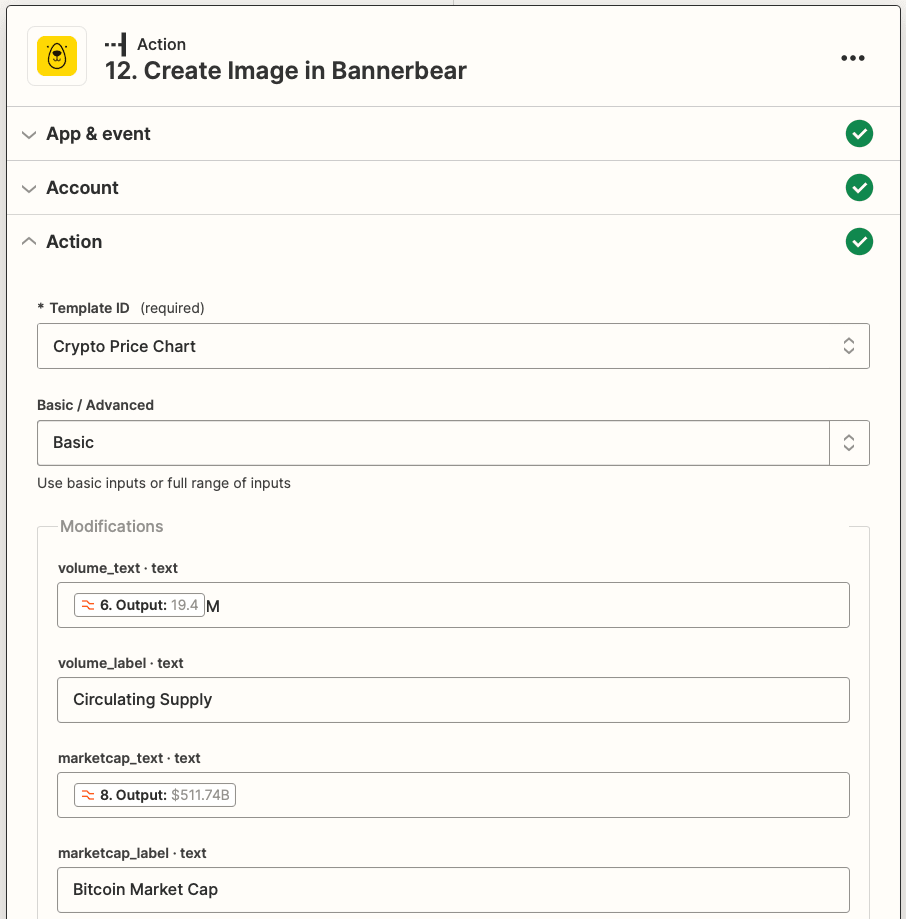Click the Circulating Supply volume_label field

453,699
